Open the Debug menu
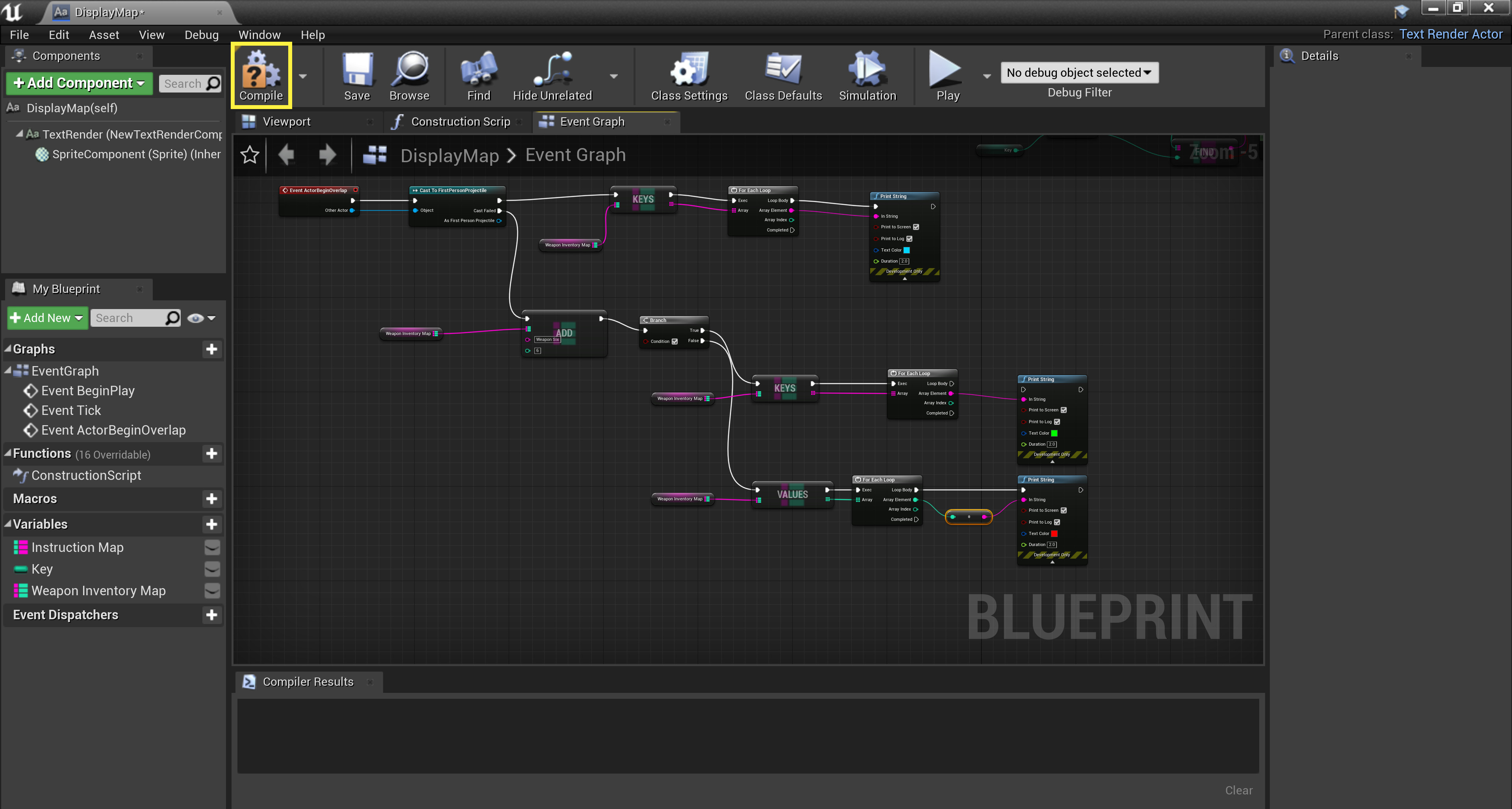The image size is (1512, 809). (x=201, y=35)
